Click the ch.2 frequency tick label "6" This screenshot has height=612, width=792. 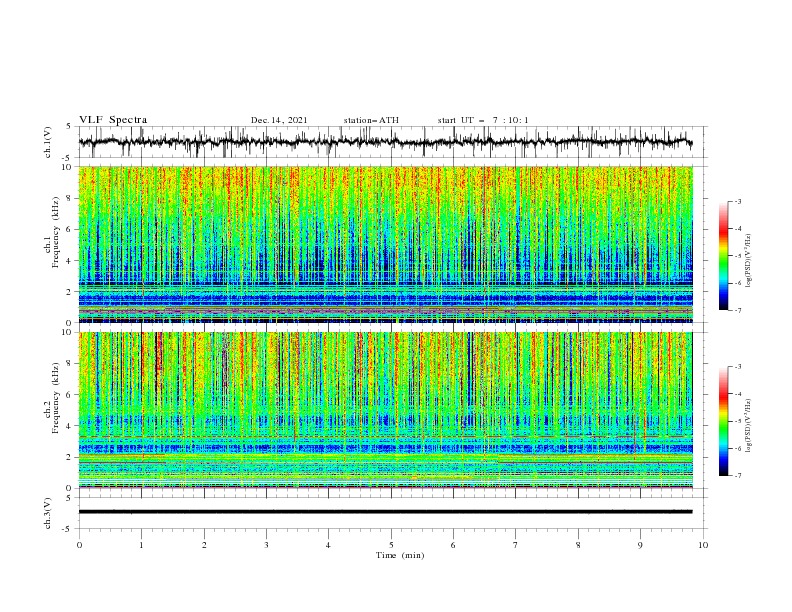[x=70, y=395]
